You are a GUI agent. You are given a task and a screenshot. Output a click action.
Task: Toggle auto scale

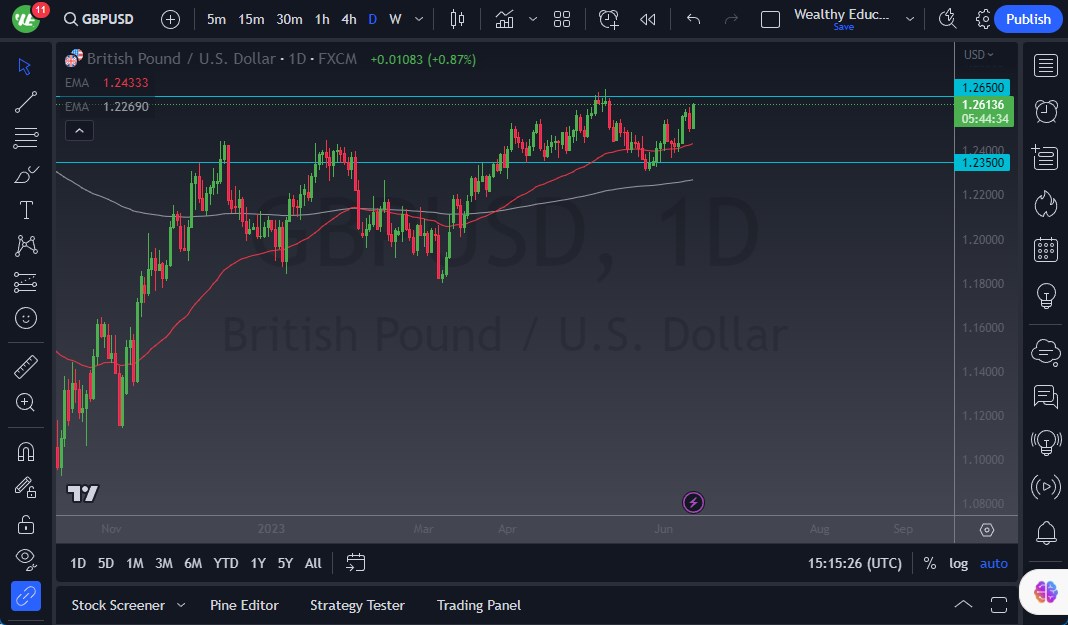[993, 563]
